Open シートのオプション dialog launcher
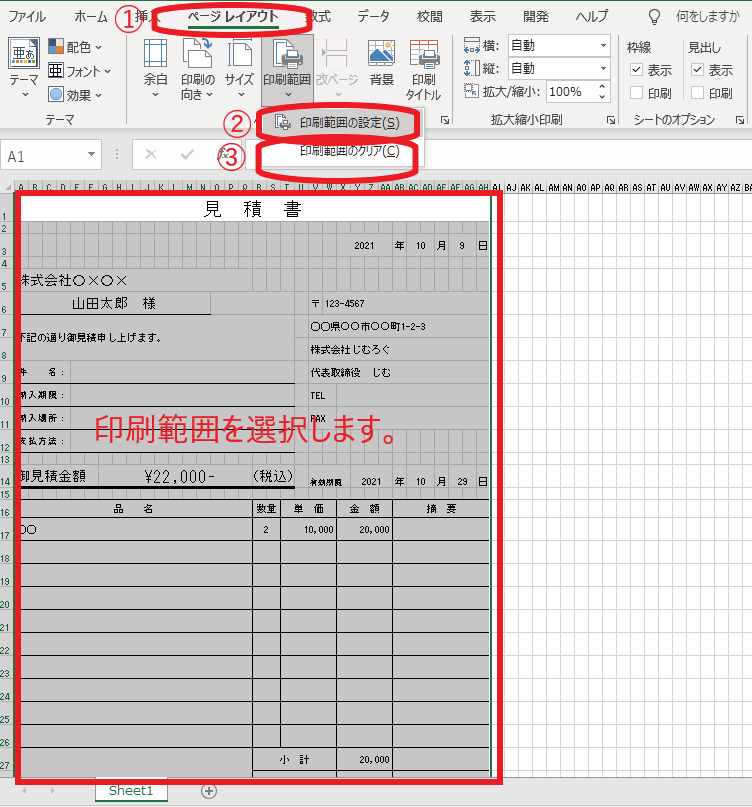 click(739, 120)
